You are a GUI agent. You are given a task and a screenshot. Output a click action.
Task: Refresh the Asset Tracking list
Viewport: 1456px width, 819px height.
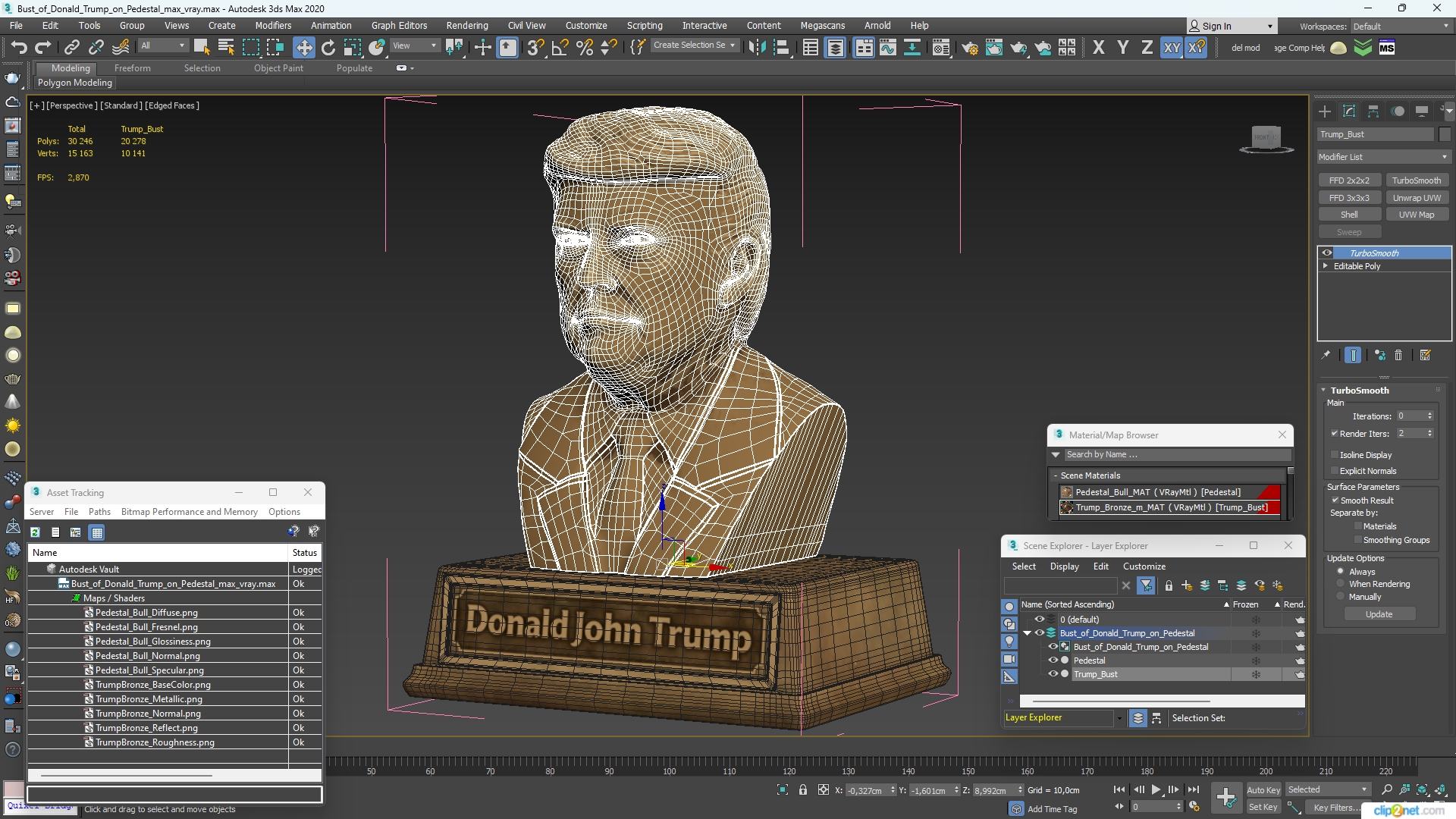tap(35, 532)
